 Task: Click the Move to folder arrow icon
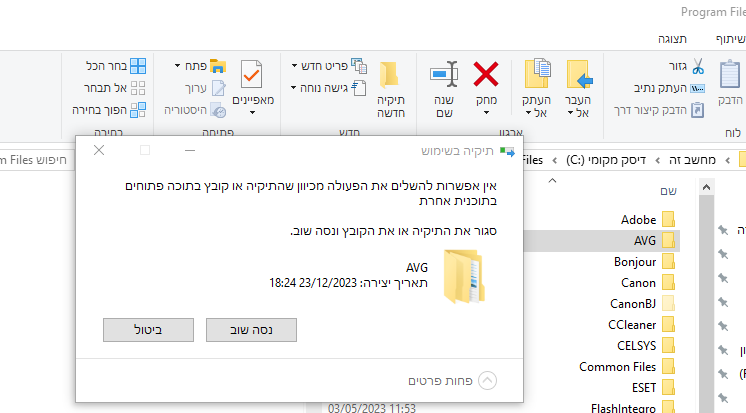click(x=579, y=74)
